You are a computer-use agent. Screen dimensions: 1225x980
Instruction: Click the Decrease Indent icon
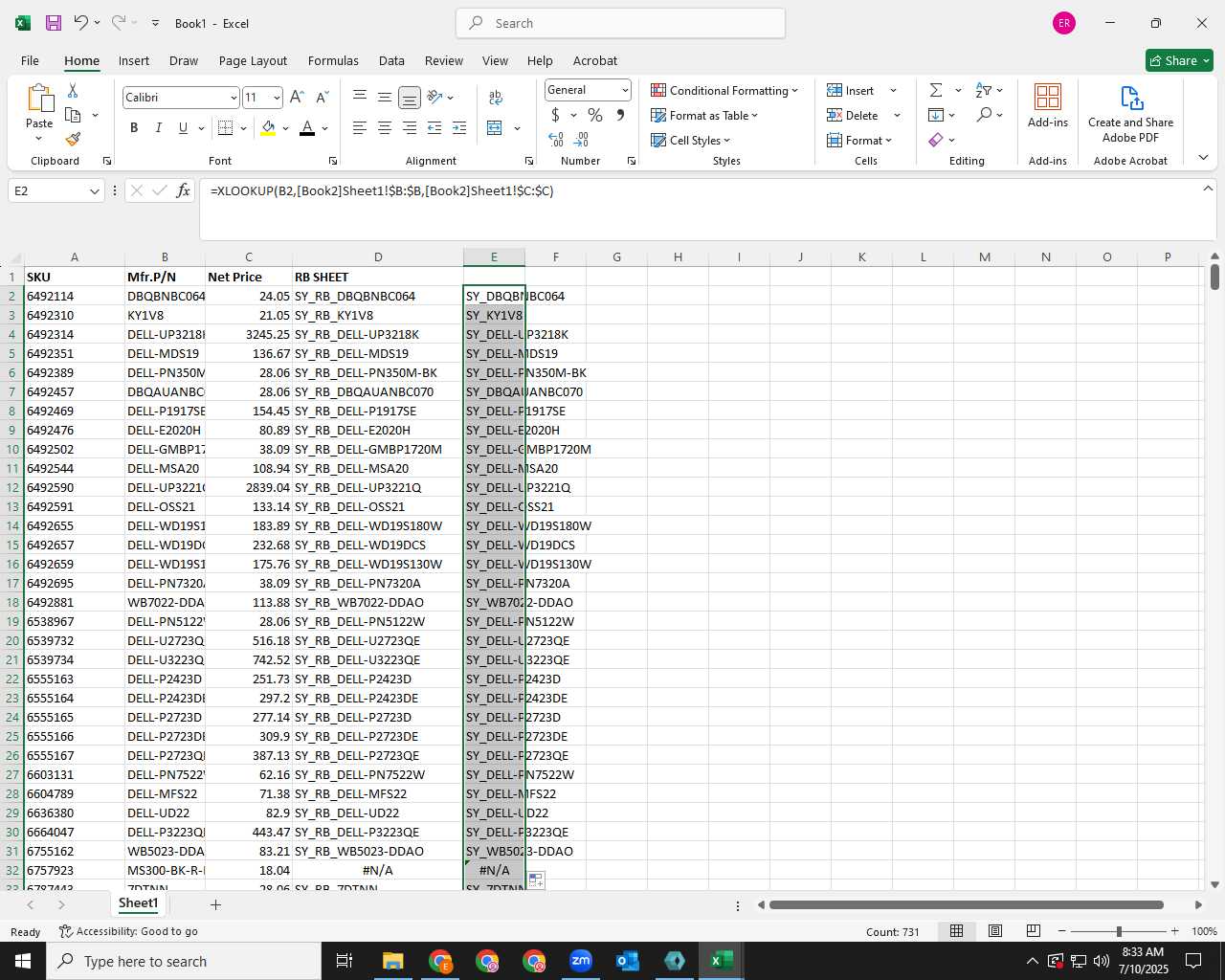click(x=434, y=128)
